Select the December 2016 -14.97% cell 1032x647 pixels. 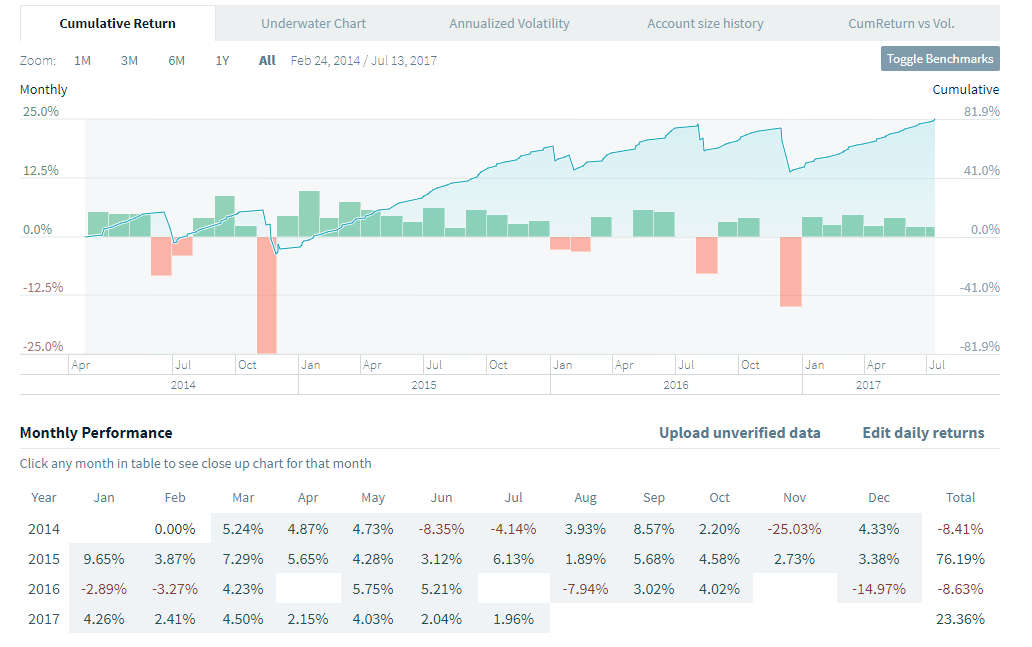880,588
